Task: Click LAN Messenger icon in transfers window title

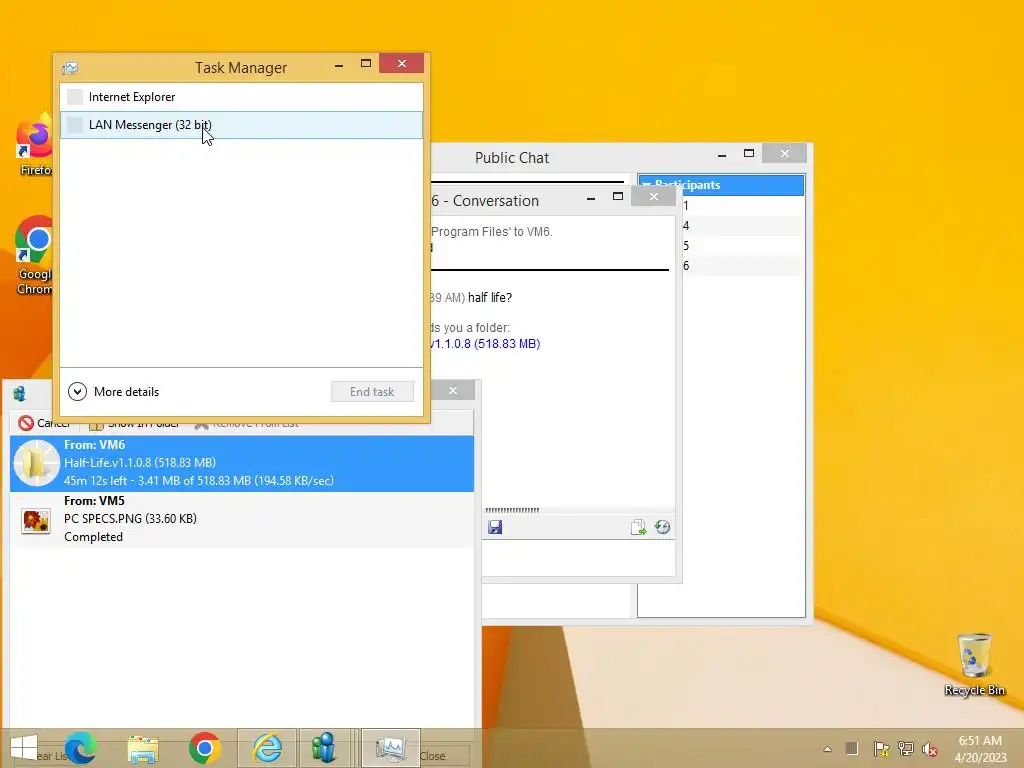Action: pos(20,394)
